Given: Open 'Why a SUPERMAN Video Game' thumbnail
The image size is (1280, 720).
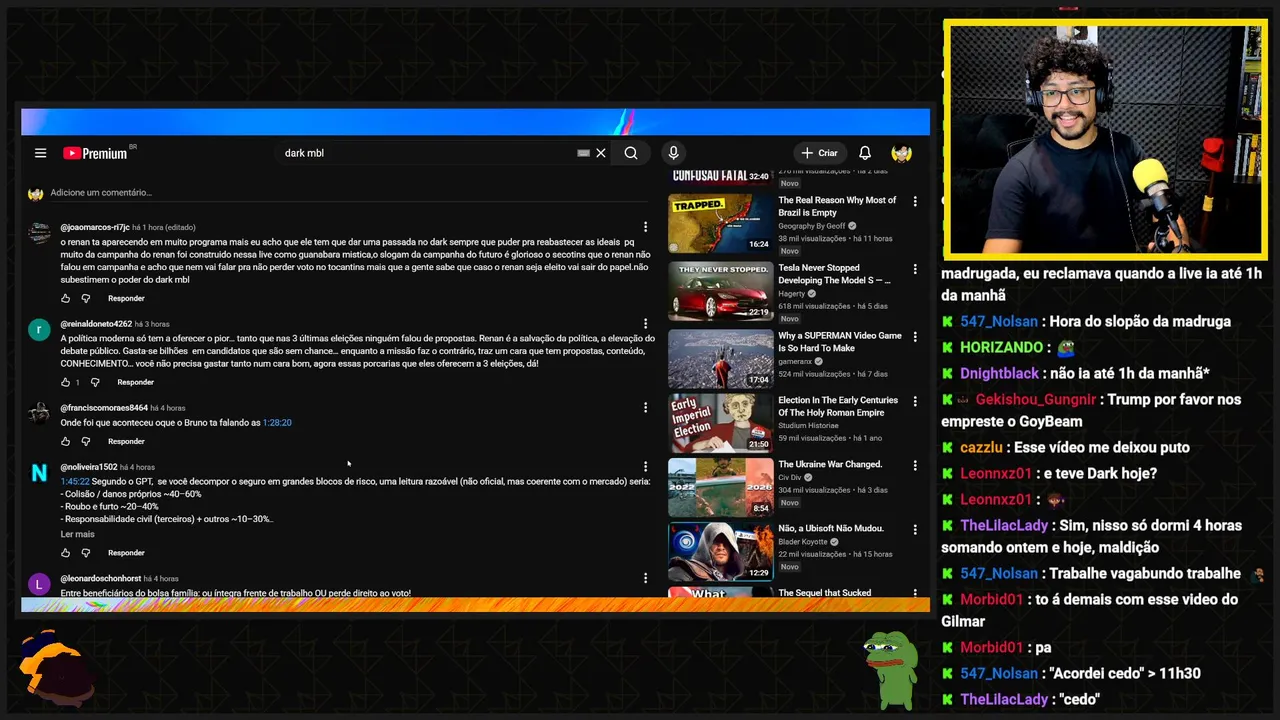Looking at the screenshot, I should (x=720, y=359).
